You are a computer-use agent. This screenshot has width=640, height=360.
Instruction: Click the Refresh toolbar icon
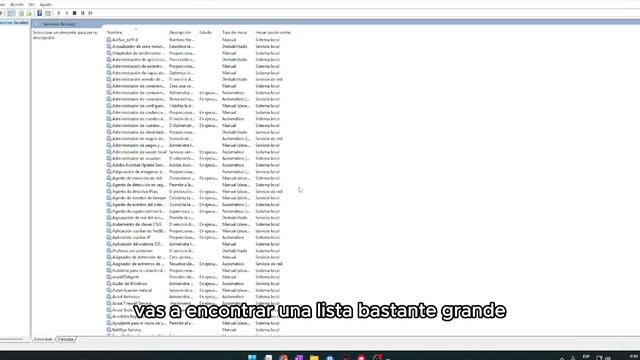point(21,13)
